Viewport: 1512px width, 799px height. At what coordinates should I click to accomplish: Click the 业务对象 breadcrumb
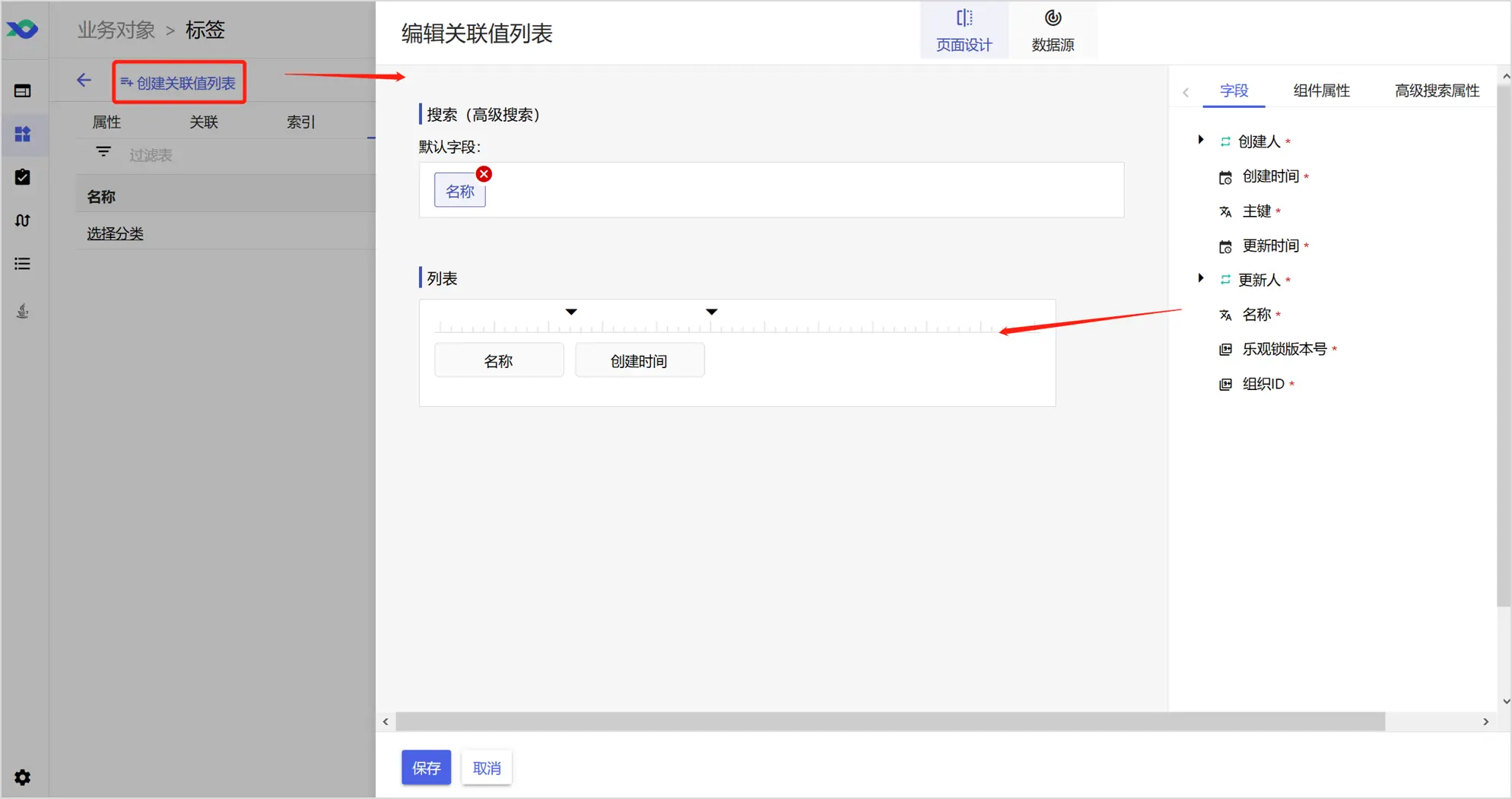tap(116, 30)
